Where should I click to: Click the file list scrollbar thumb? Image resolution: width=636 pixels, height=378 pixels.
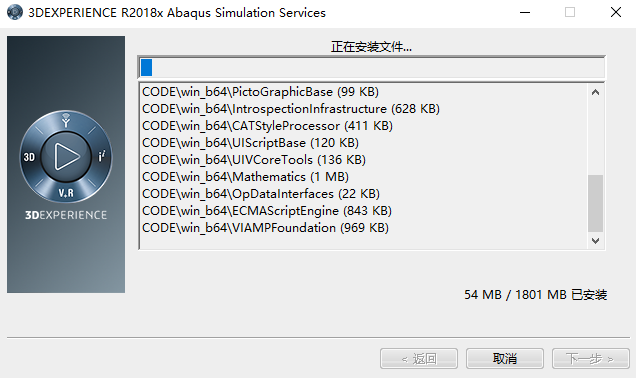point(595,203)
